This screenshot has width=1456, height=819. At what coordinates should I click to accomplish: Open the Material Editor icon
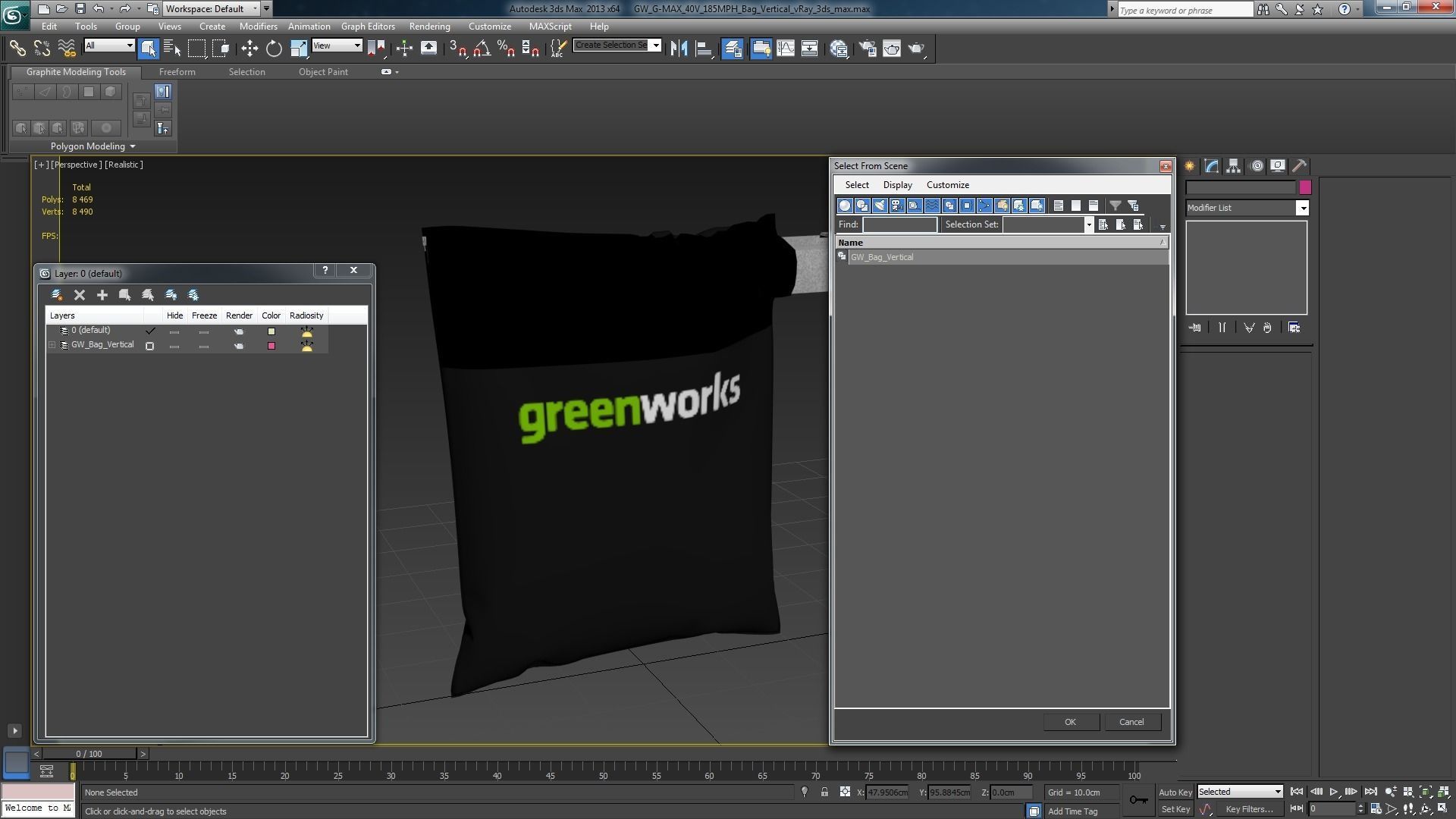pos(839,49)
